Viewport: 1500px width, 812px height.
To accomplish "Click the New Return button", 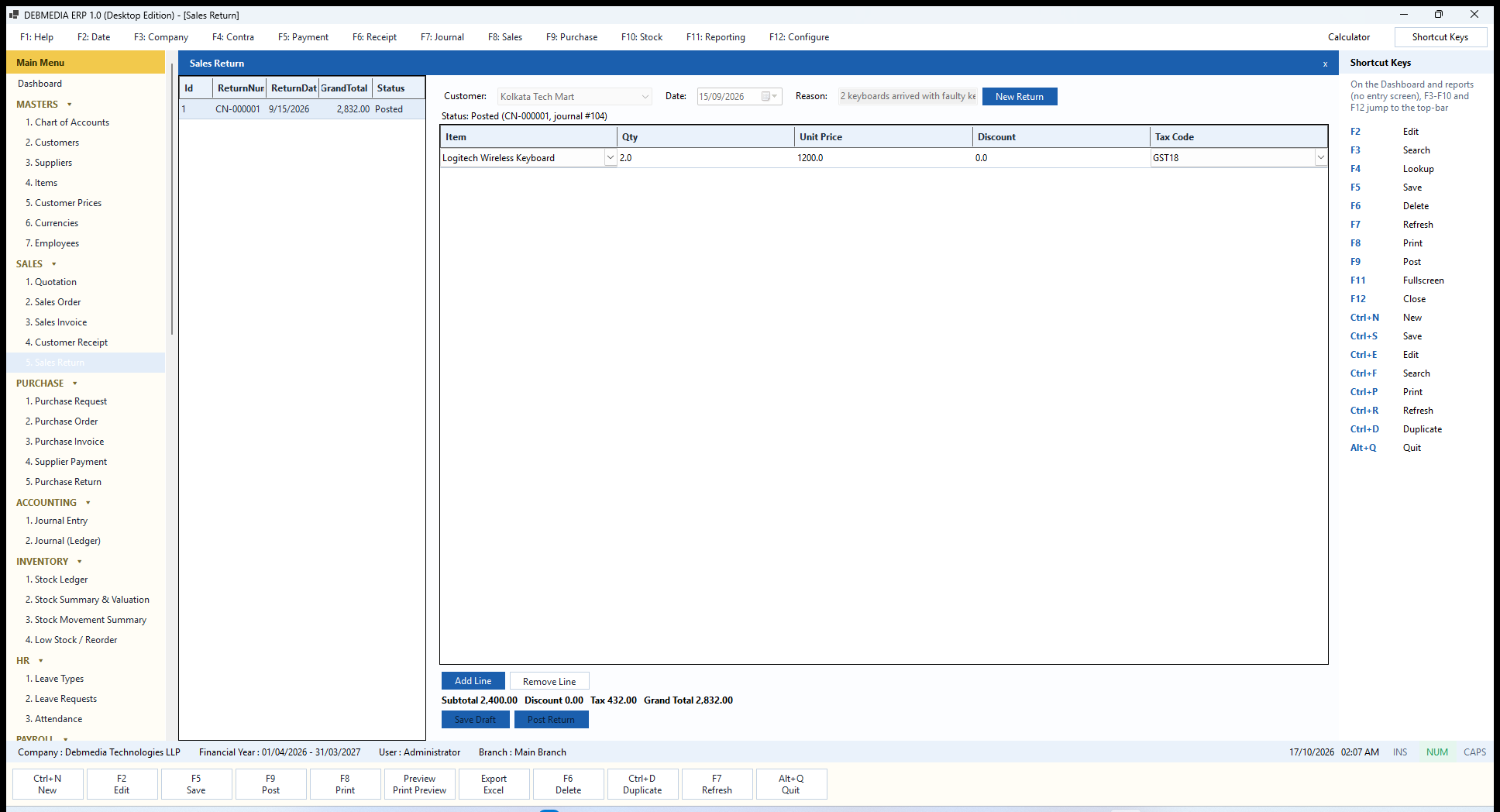I will [1020, 96].
